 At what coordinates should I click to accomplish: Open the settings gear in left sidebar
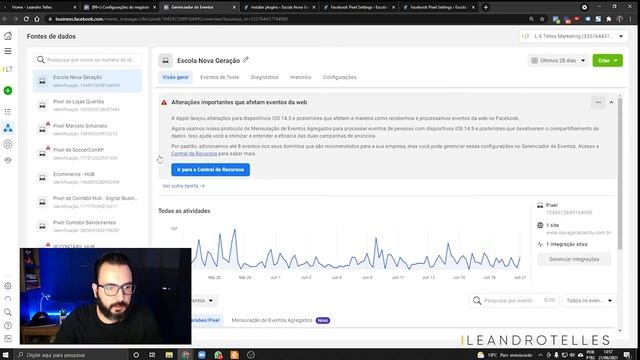(8, 286)
